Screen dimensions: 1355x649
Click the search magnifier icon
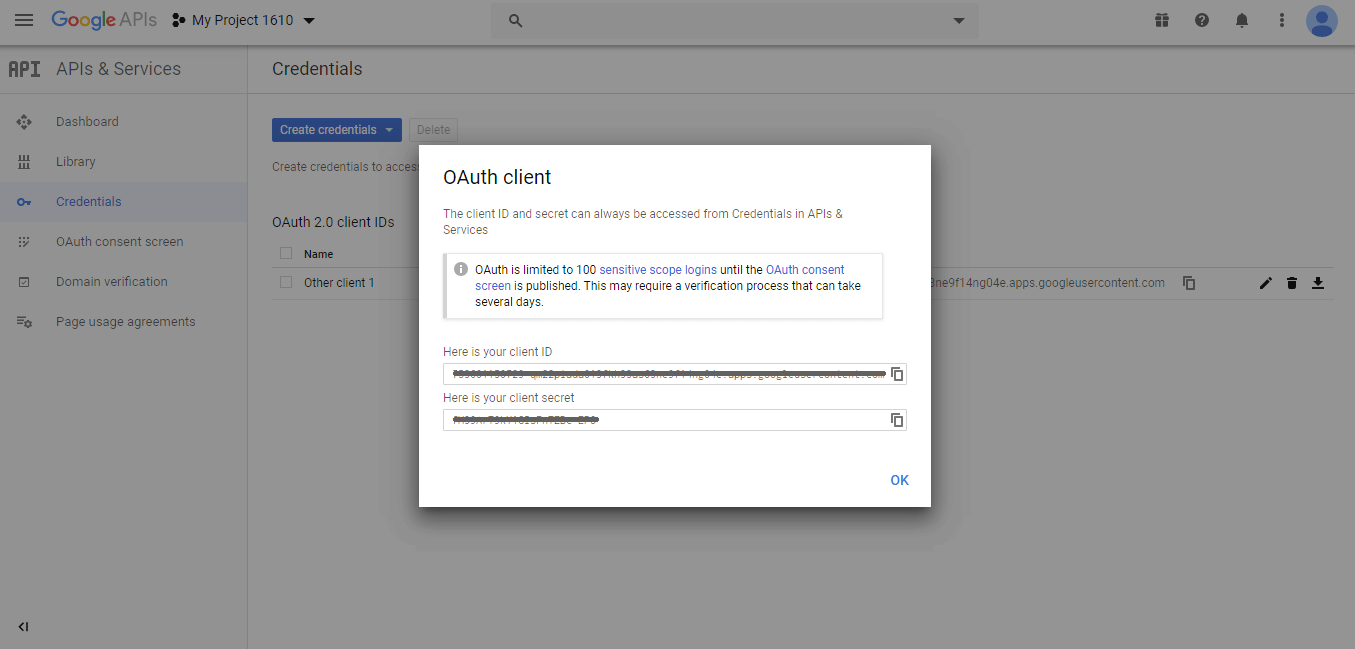(516, 20)
